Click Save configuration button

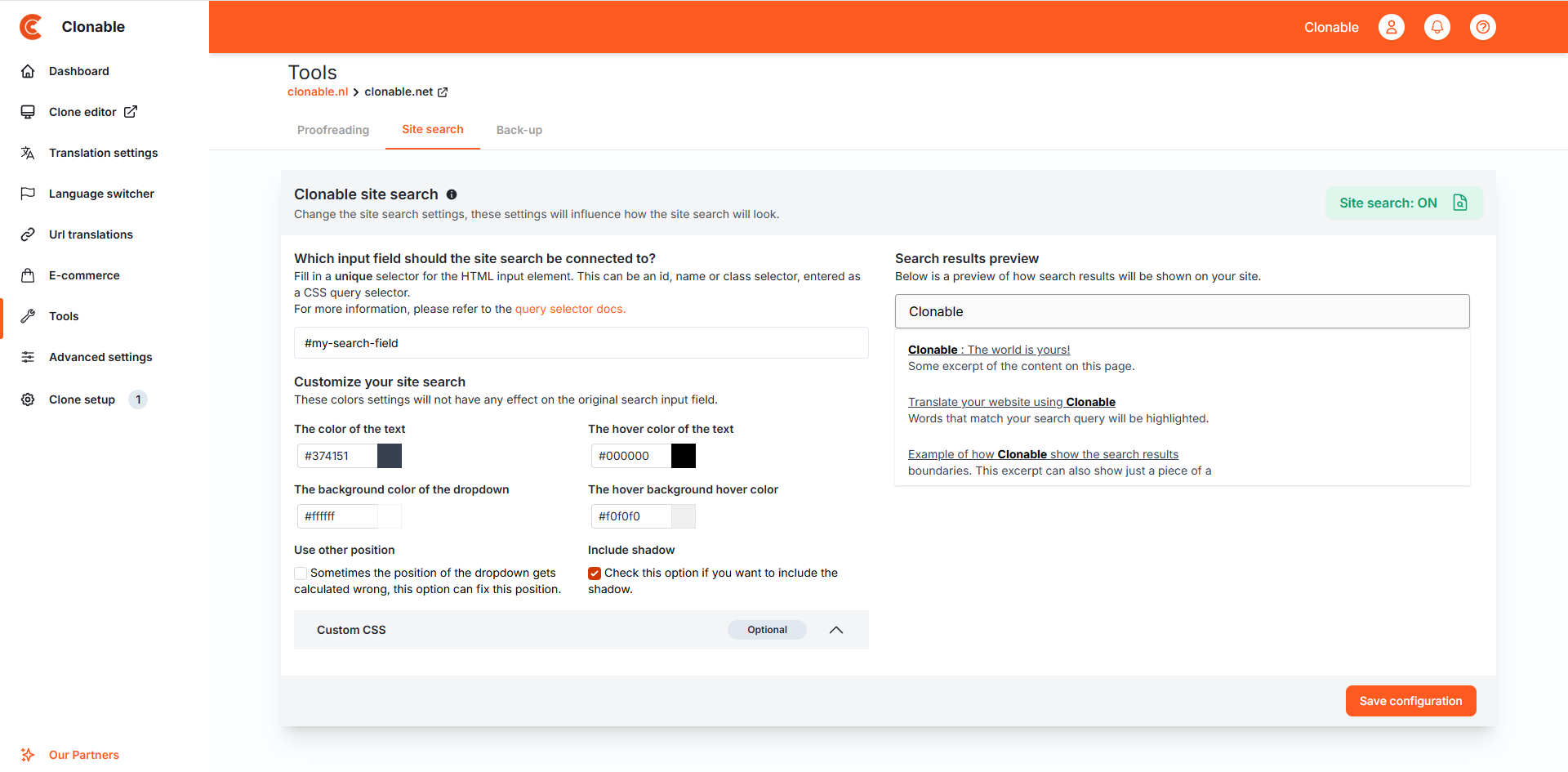pyautogui.click(x=1410, y=701)
